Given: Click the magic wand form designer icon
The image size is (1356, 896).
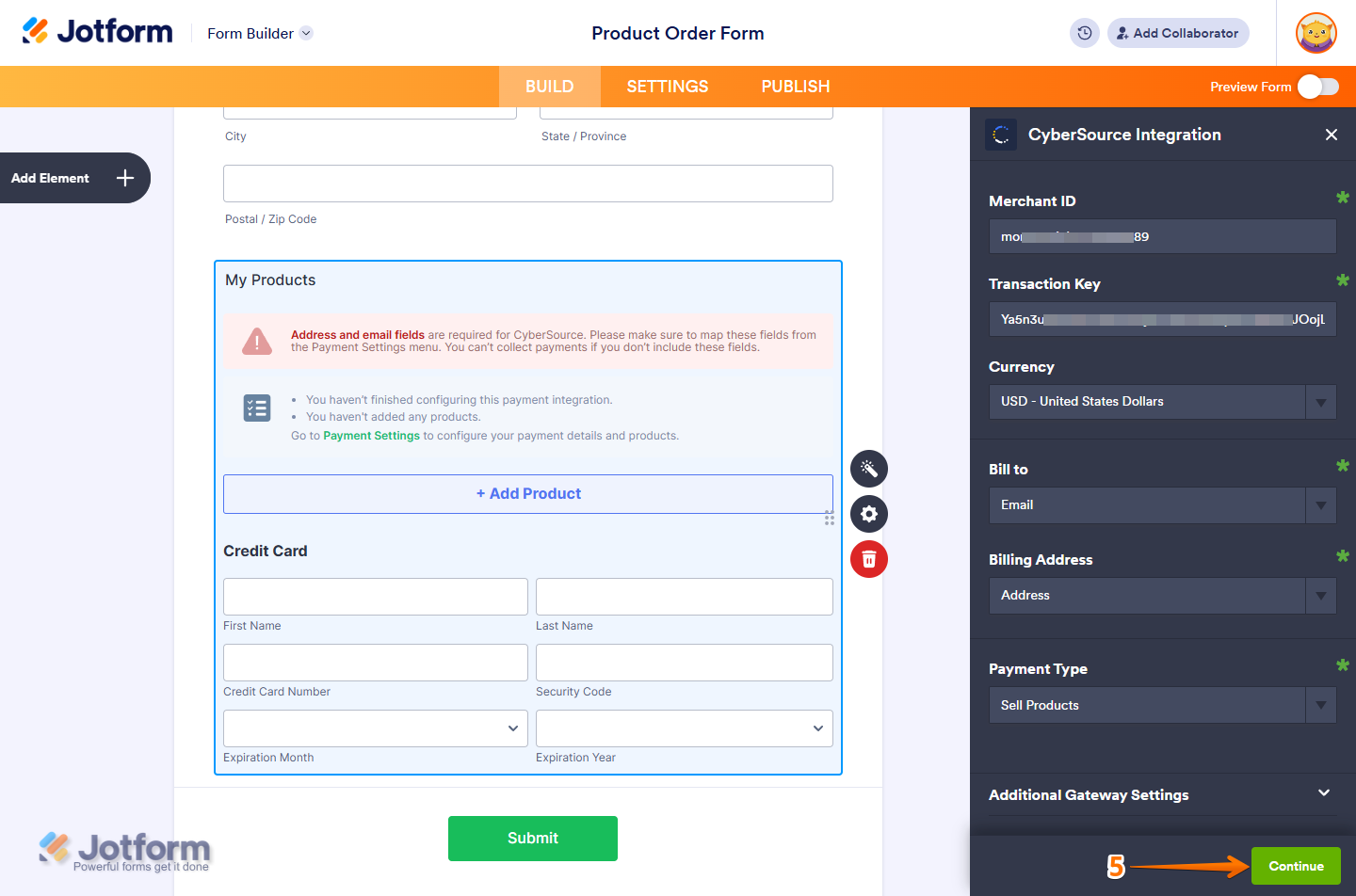Looking at the screenshot, I should (868, 468).
